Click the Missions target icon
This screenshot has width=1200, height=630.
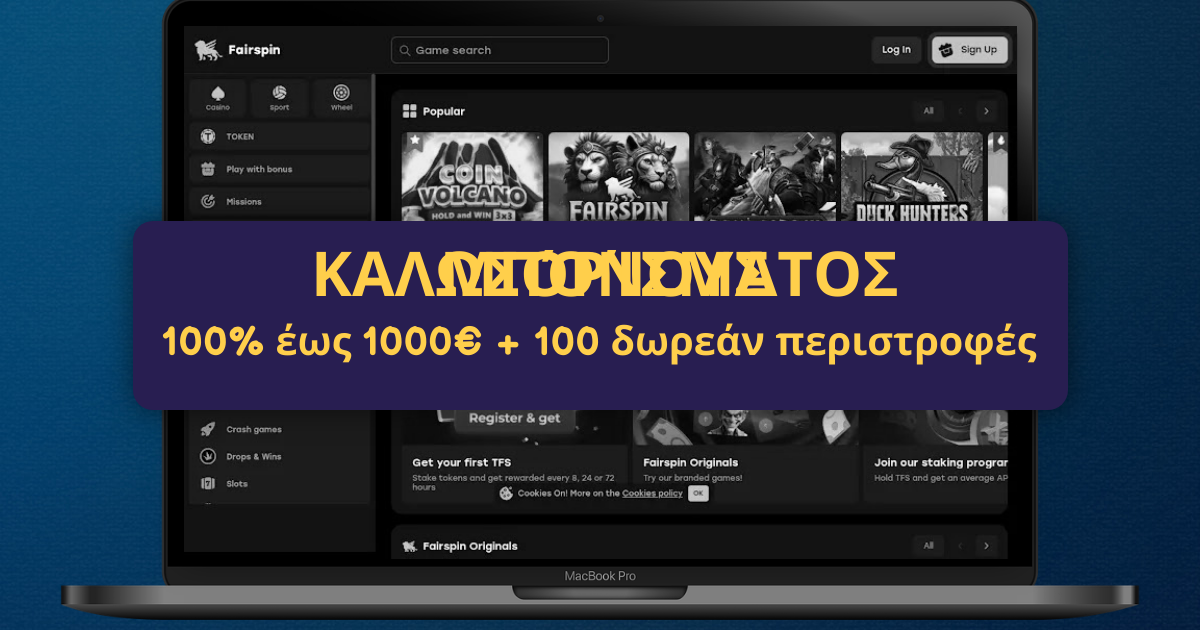pos(208,201)
